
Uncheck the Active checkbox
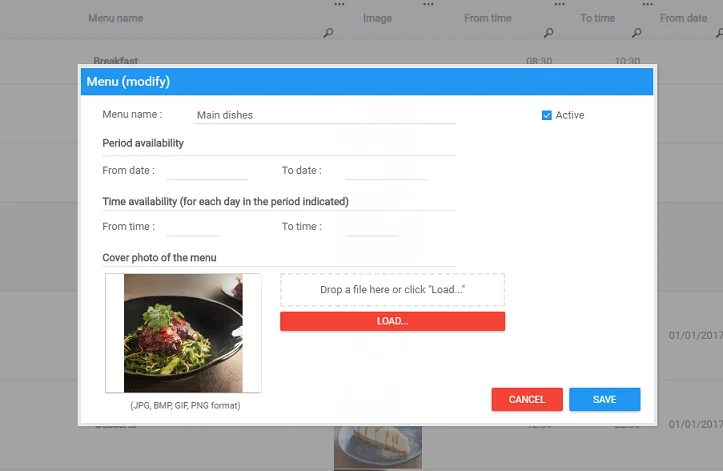coord(547,115)
